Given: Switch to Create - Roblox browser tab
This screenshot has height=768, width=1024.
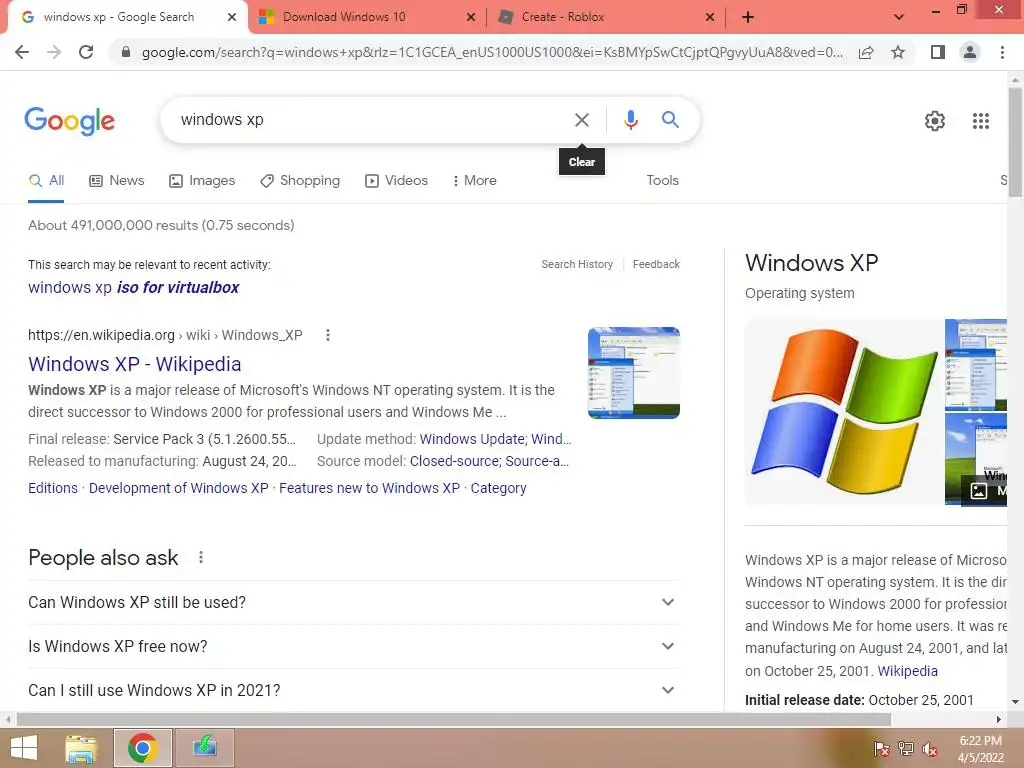Looking at the screenshot, I should click(x=607, y=18).
